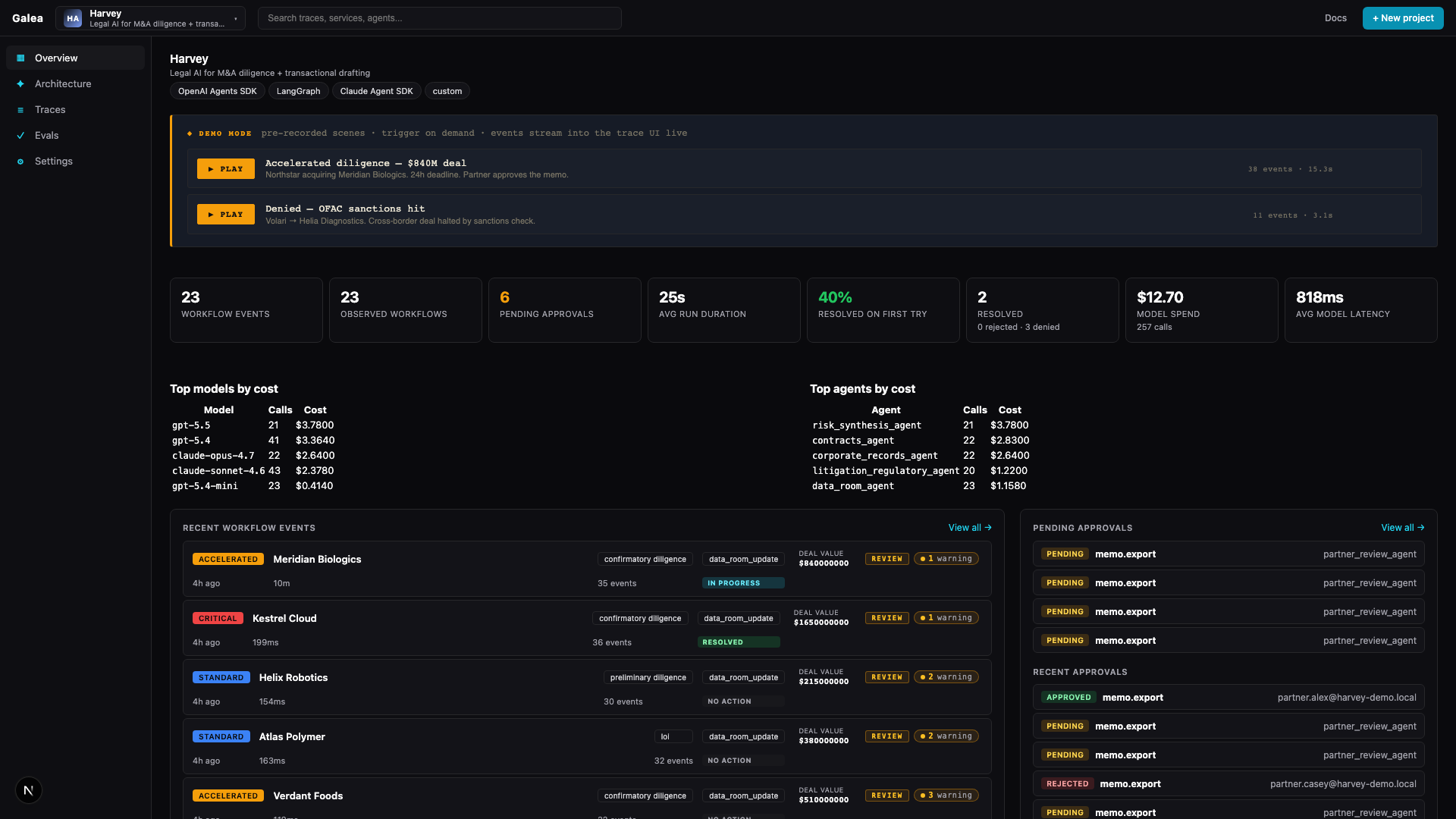The height and width of the screenshot is (819, 1456).
Task: Click the Evals checkmark icon
Action: [20, 135]
